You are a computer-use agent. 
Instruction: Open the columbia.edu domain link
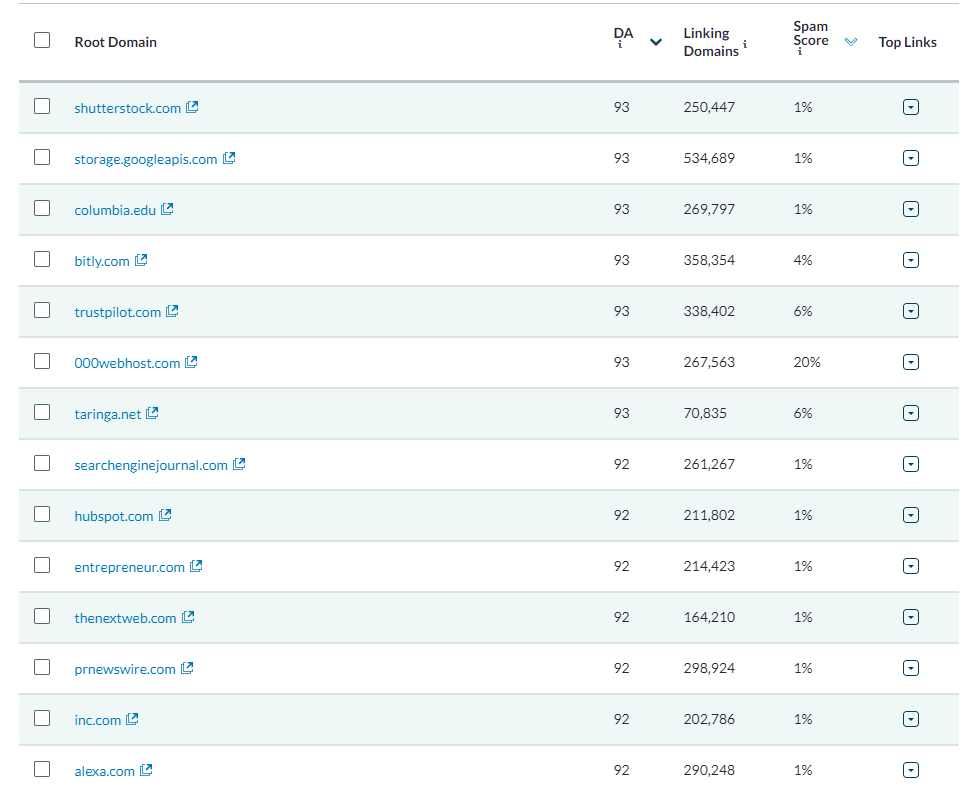[115, 210]
